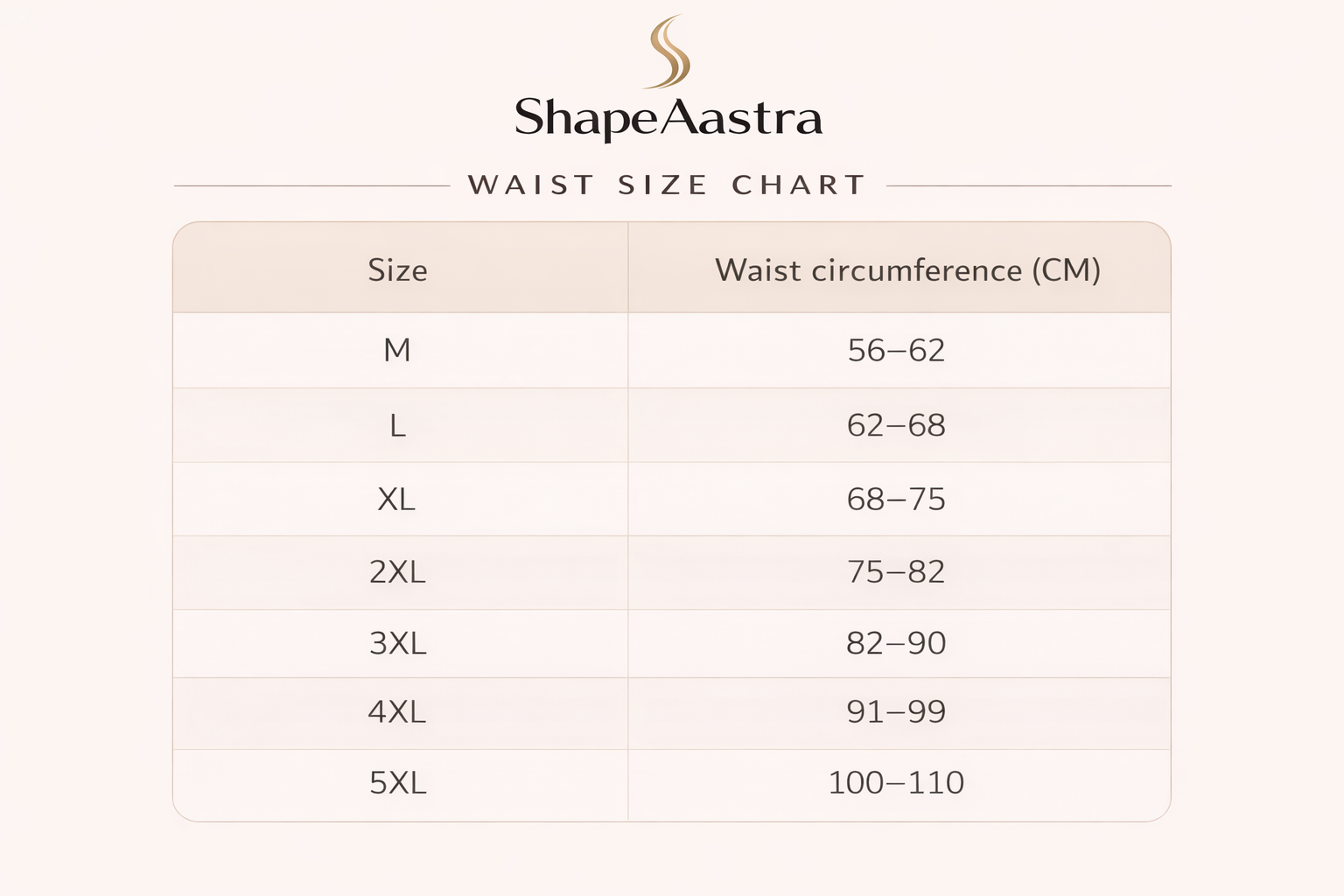The image size is (1344, 896).
Task: Select the M size cell
Action: [x=397, y=351]
